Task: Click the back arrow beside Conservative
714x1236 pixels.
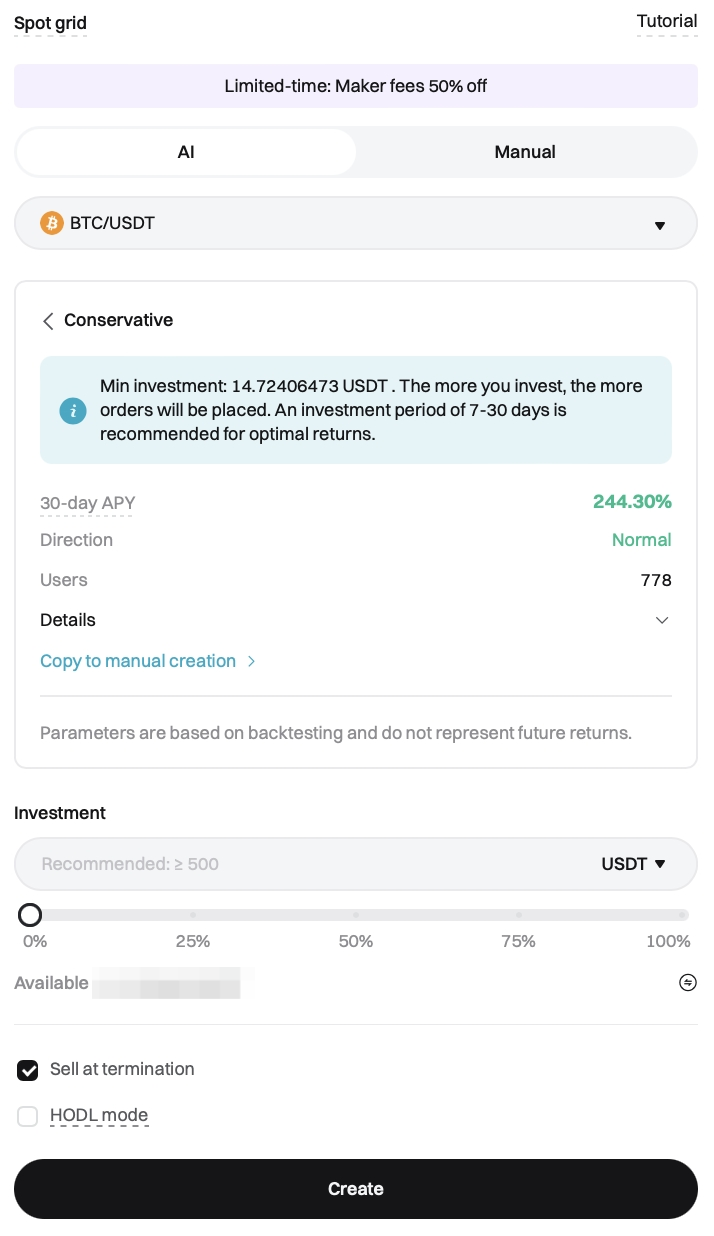Action: (x=48, y=321)
